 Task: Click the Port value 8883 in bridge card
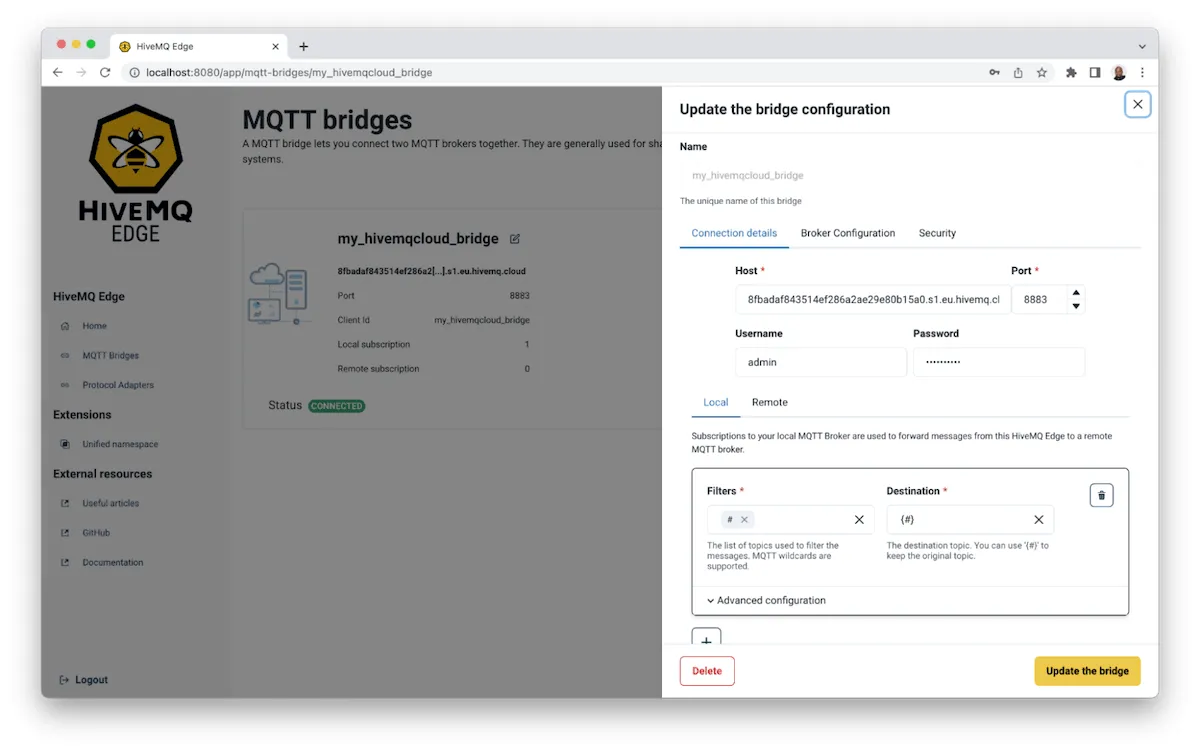(x=519, y=296)
